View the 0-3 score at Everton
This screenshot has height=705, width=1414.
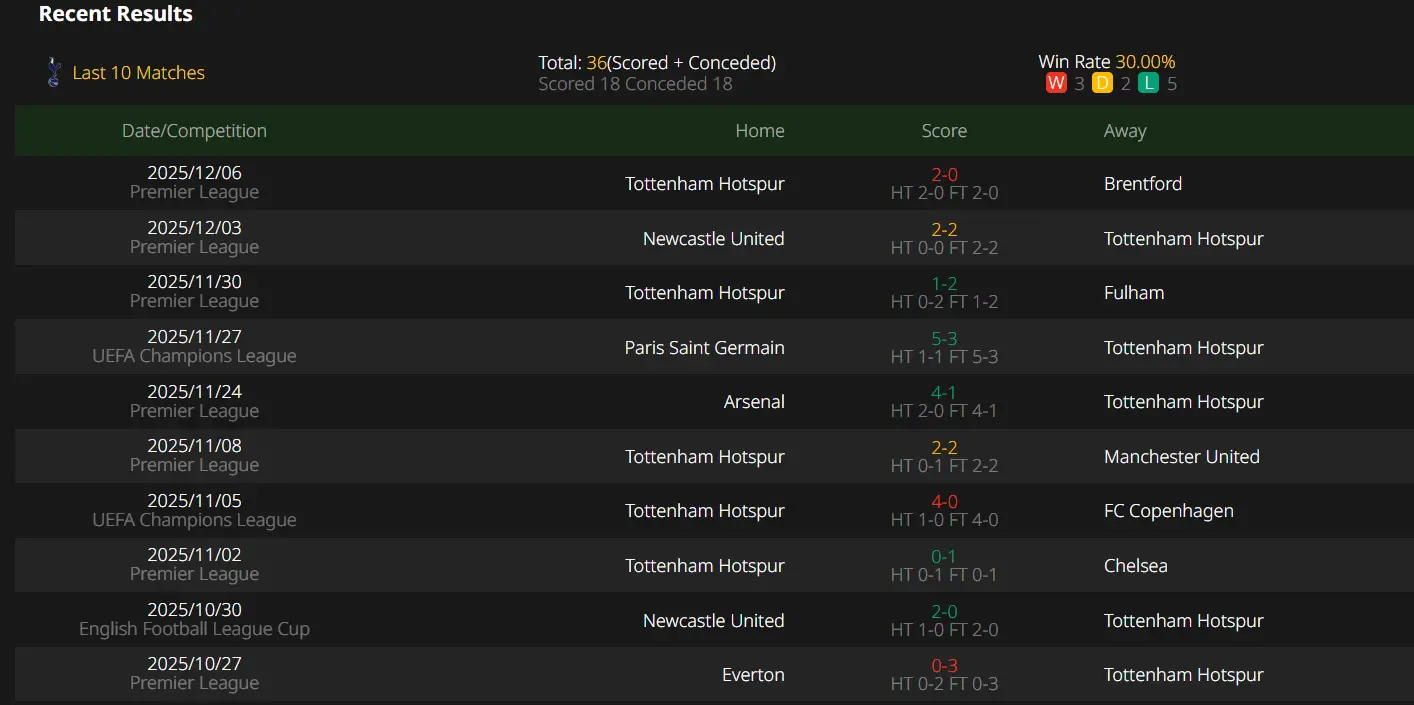944,666
